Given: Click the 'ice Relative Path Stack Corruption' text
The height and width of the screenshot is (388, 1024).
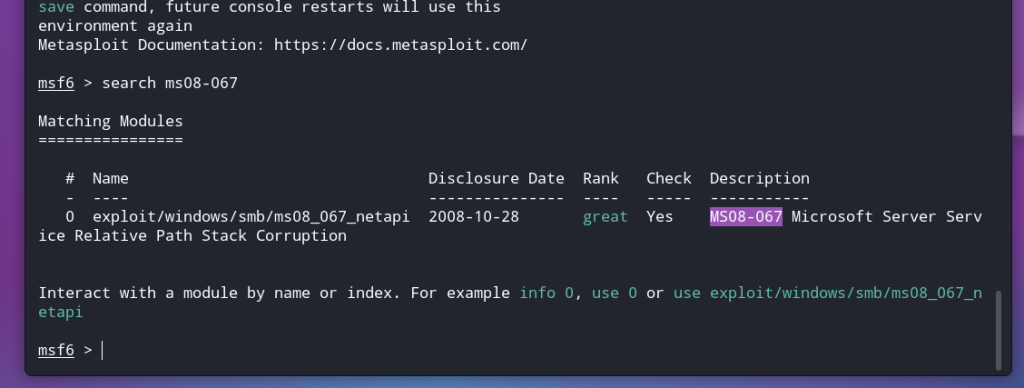Looking at the screenshot, I should click(192, 236).
